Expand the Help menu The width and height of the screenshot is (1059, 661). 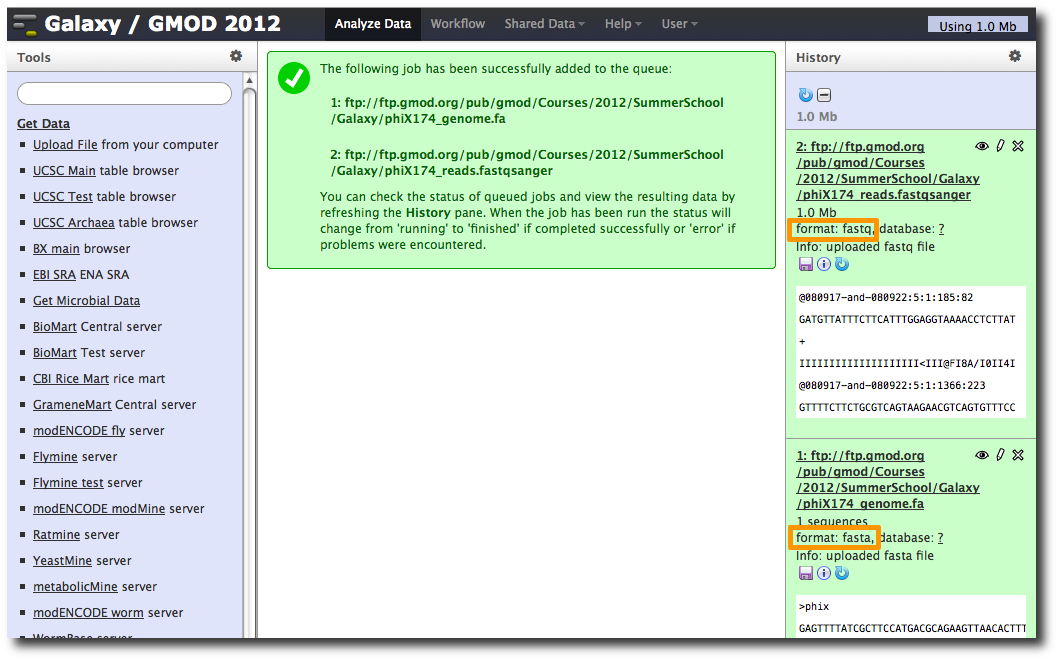point(623,24)
